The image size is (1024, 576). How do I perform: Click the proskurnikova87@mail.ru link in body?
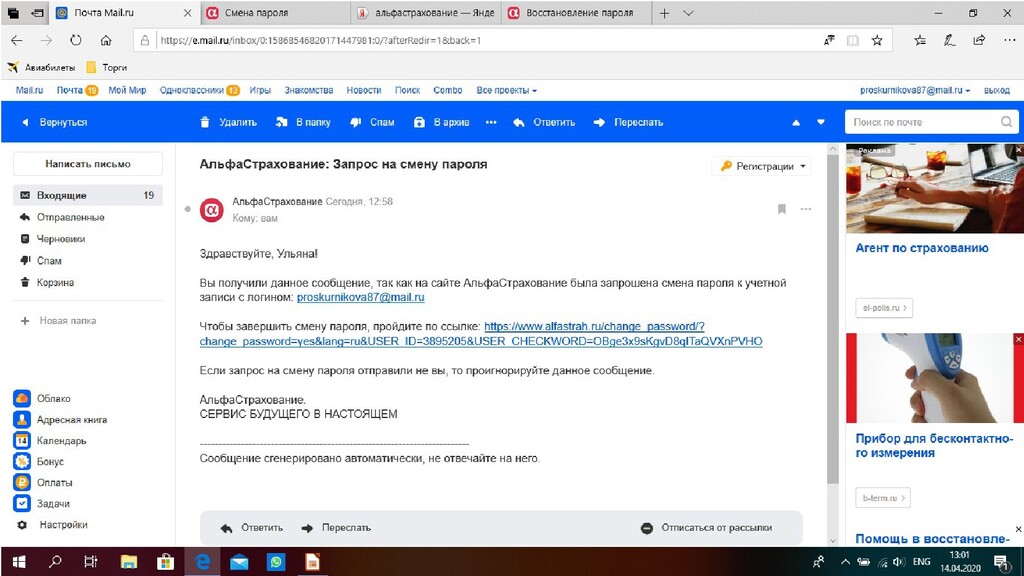360,297
